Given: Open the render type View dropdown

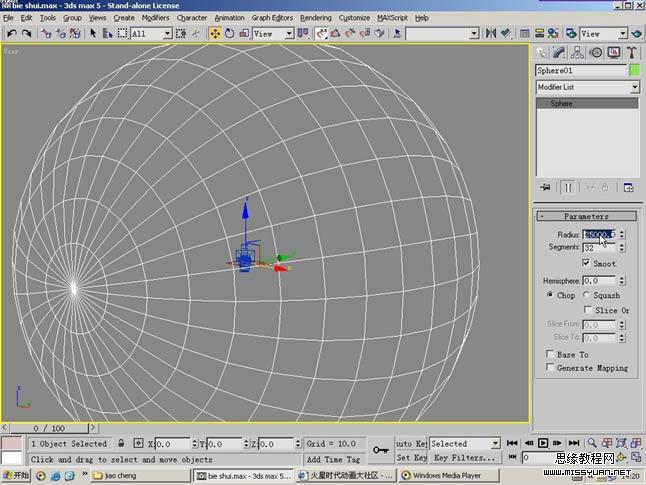Looking at the screenshot, I should (603, 34).
